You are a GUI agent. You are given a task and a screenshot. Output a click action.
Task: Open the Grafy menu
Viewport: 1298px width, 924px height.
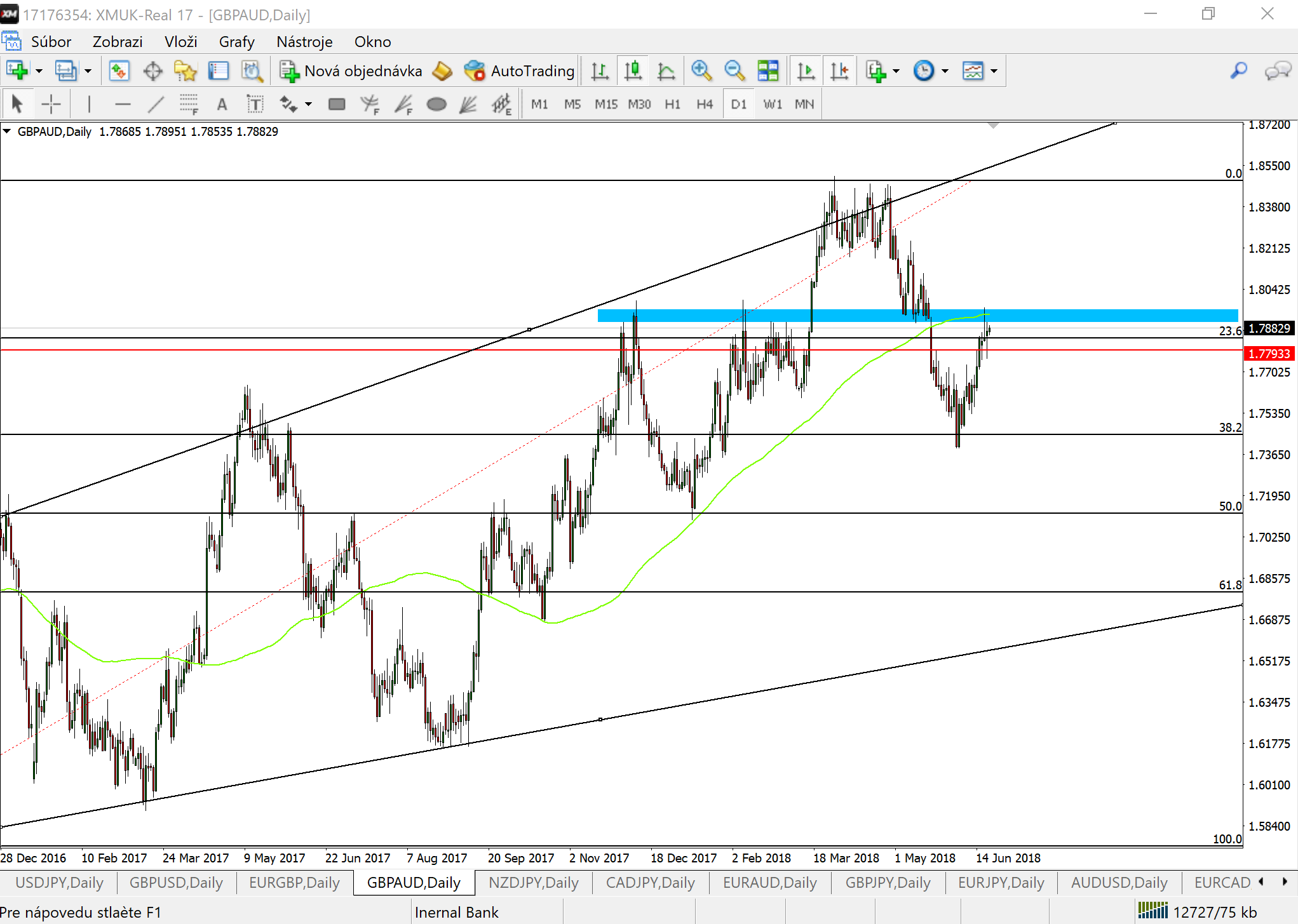237,42
